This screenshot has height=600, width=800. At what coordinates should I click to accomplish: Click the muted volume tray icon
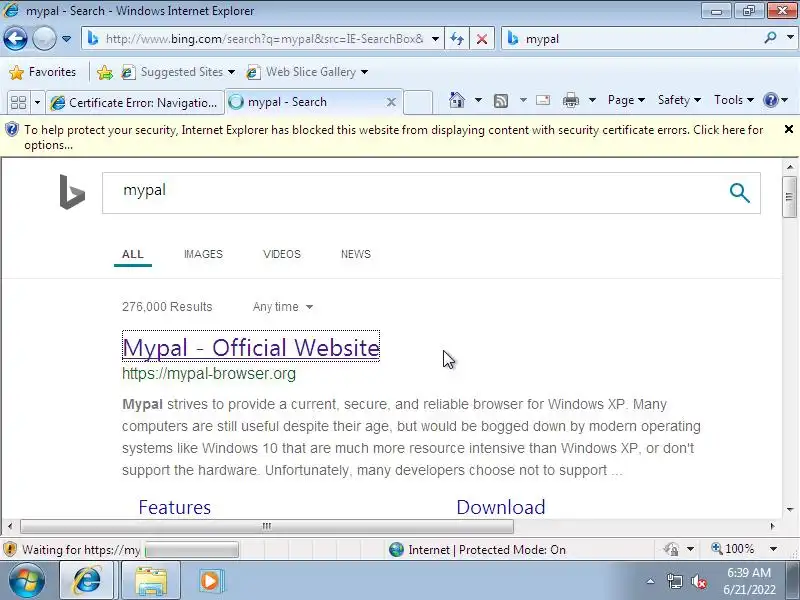click(x=698, y=581)
